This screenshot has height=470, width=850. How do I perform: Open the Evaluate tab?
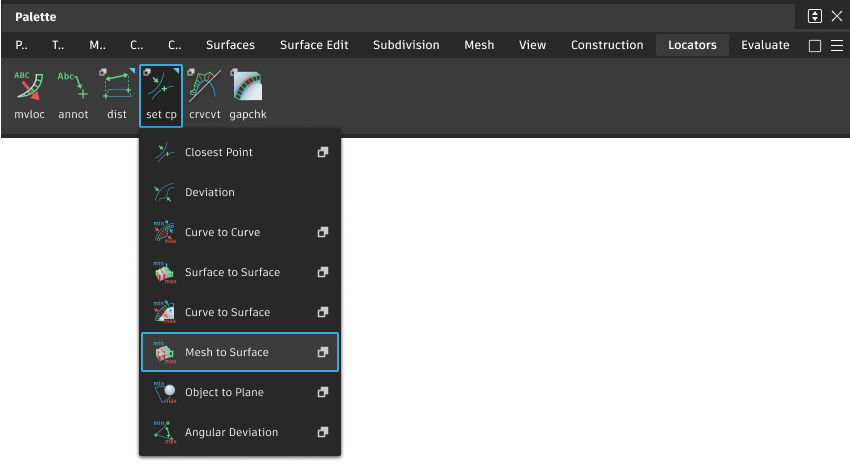pos(765,45)
